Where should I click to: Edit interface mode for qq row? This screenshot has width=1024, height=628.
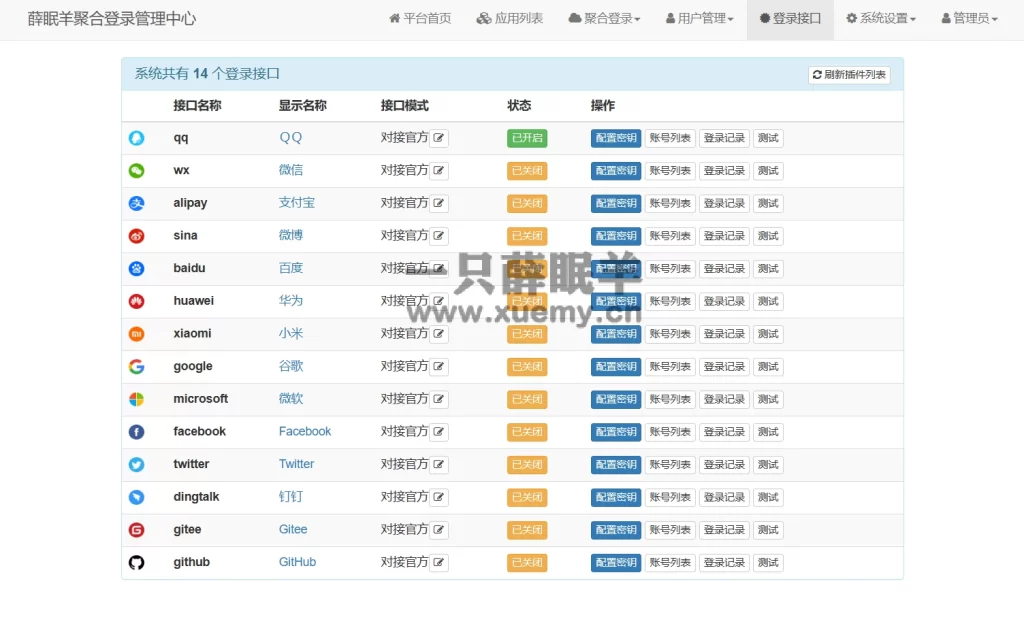439,138
